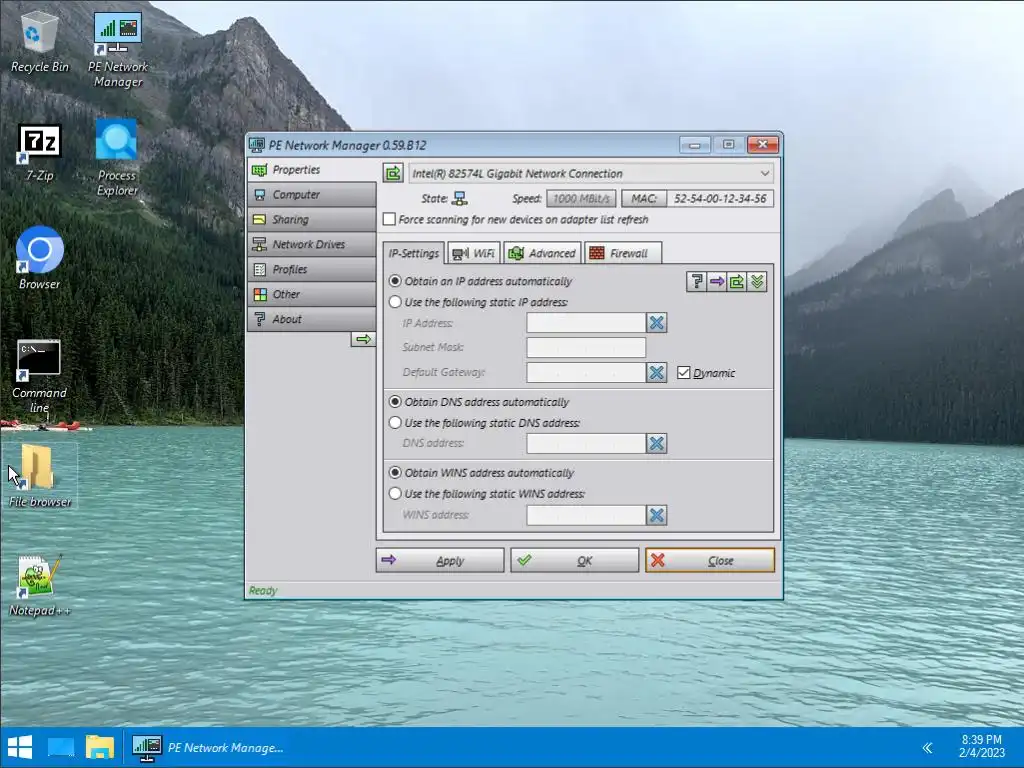
Task: Click the WINS address input field
Action: tap(586, 515)
